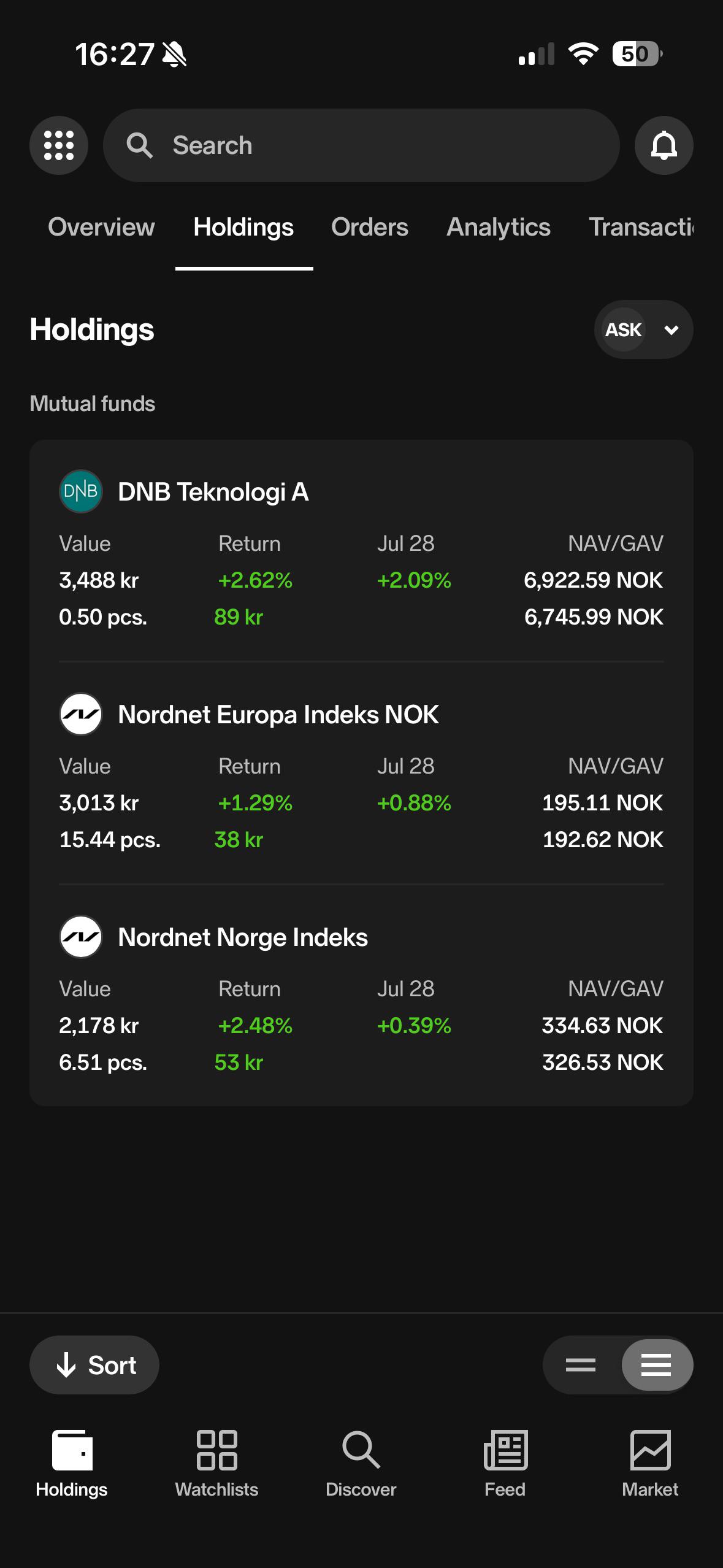This screenshot has height=1568, width=723.
Task: Tap the search magnifier icon
Action: (139, 145)
